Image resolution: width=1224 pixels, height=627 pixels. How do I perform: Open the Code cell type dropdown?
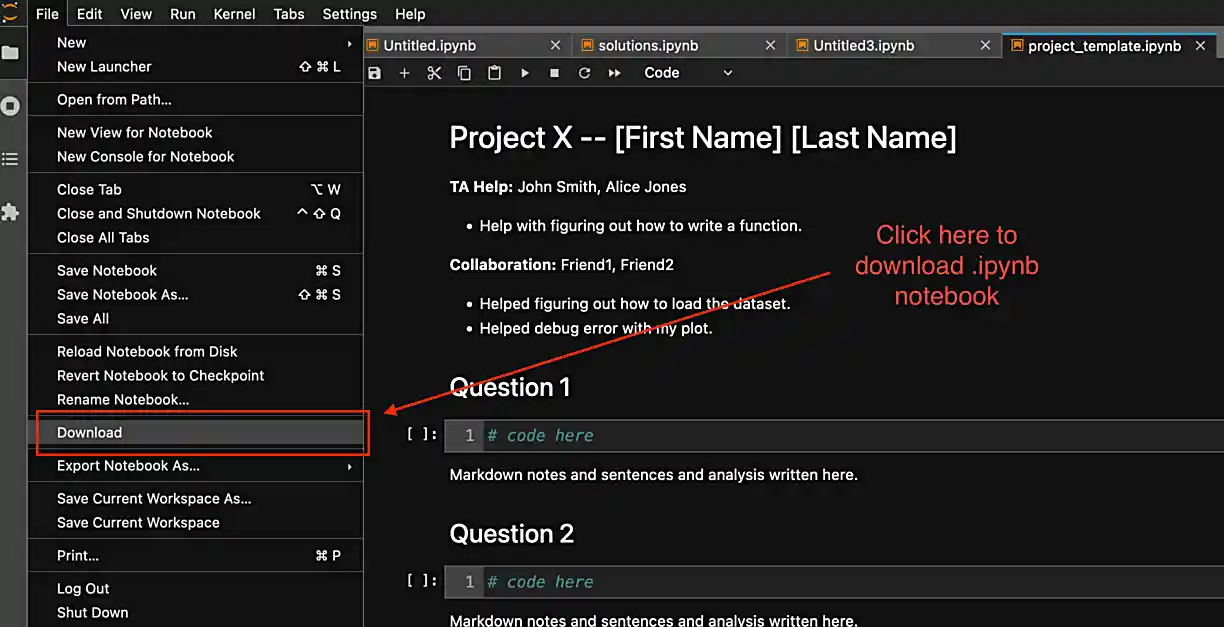click(x=688, y=73)
